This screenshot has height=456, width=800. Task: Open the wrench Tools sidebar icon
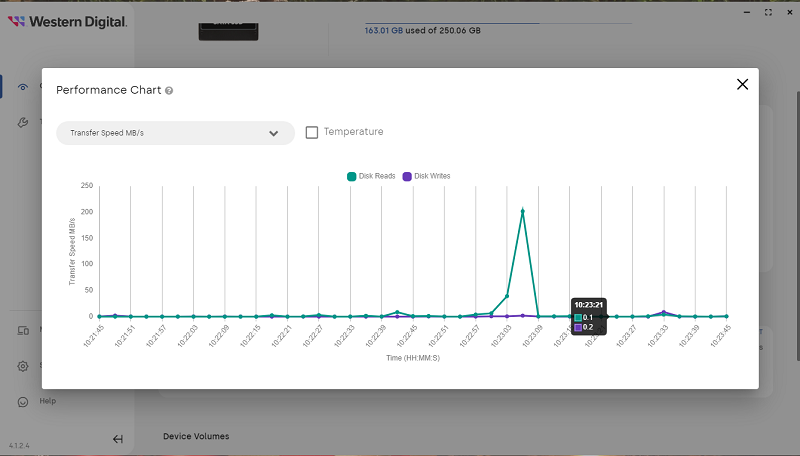pos(22,122)
